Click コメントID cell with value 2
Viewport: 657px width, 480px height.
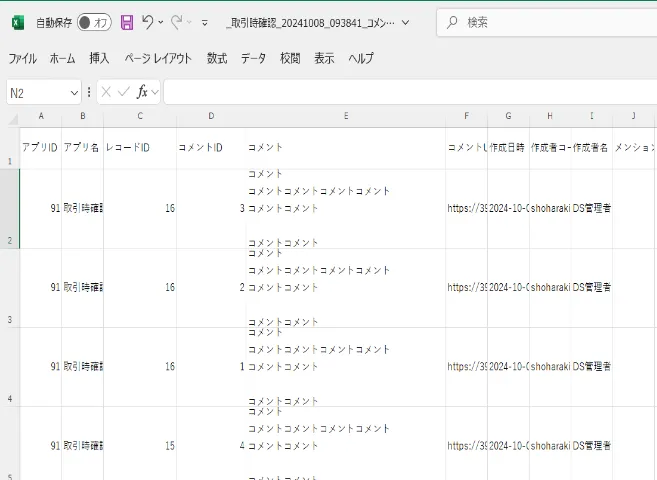[211, 288]
